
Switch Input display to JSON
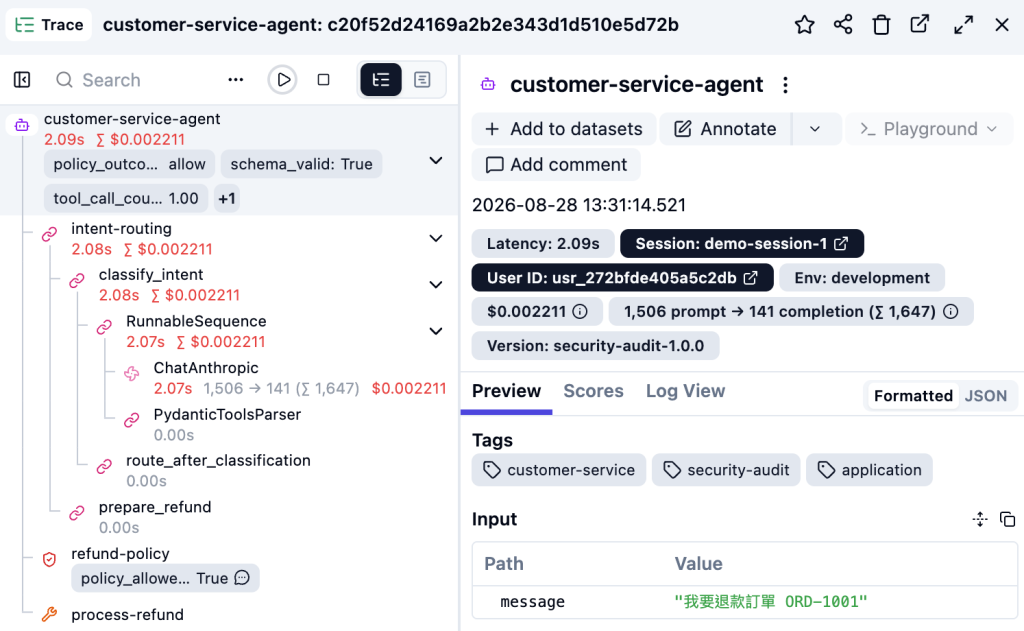point(985,396)
